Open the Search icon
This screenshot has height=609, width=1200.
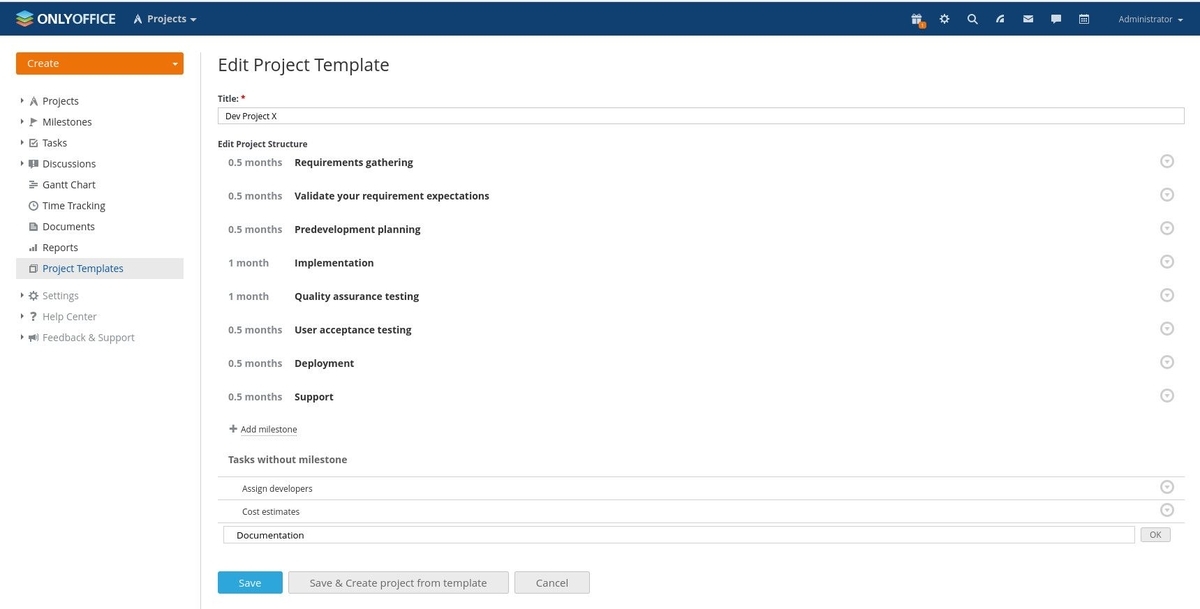(971, 18)
